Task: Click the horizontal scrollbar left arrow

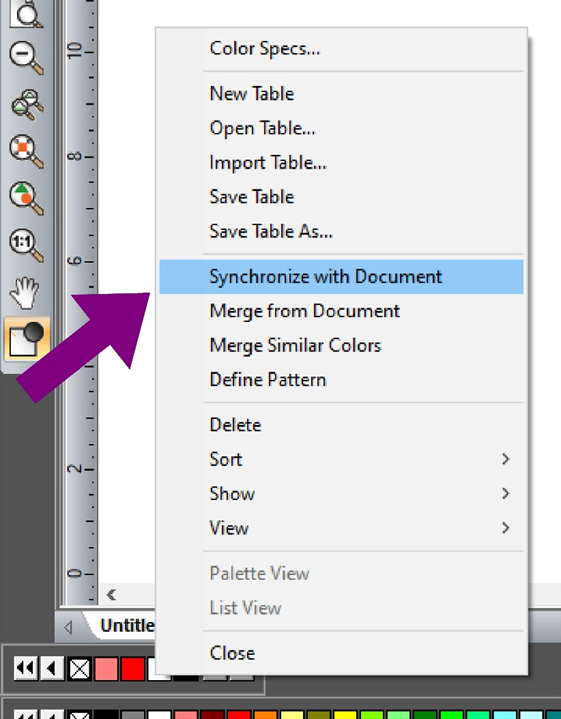Action: click(111, 595)
